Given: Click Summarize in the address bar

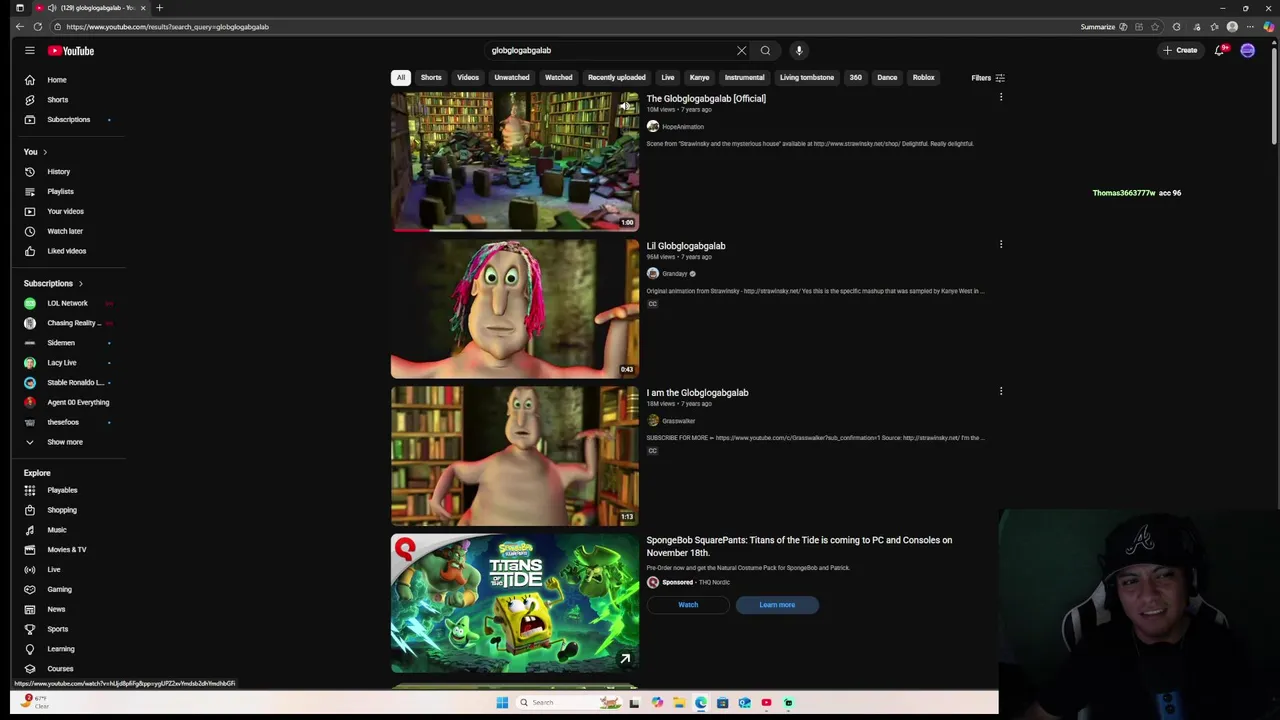Looking at the screenshot, I should click(1104, 27).
